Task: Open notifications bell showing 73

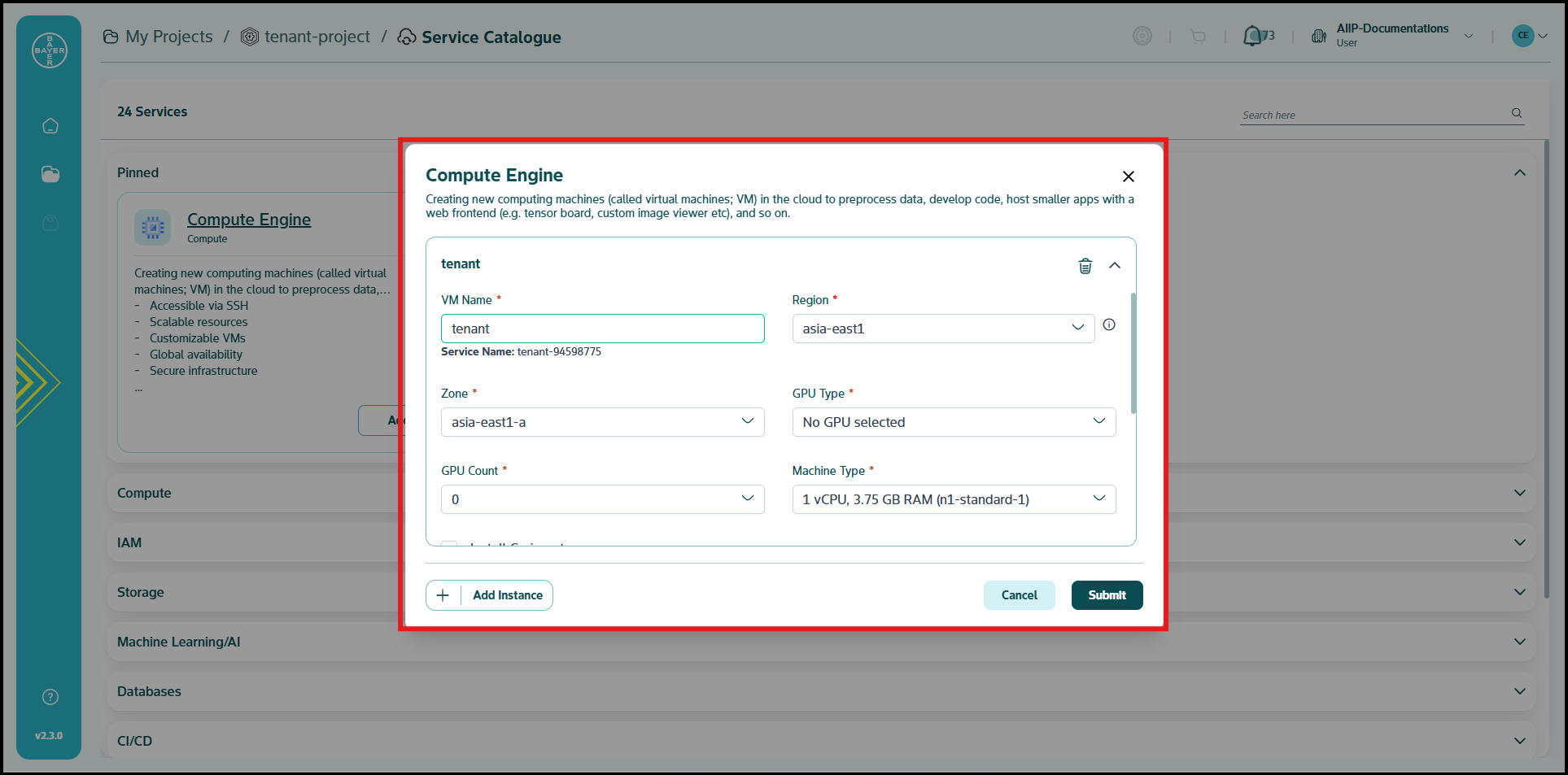Action: tap(1253, 37)
